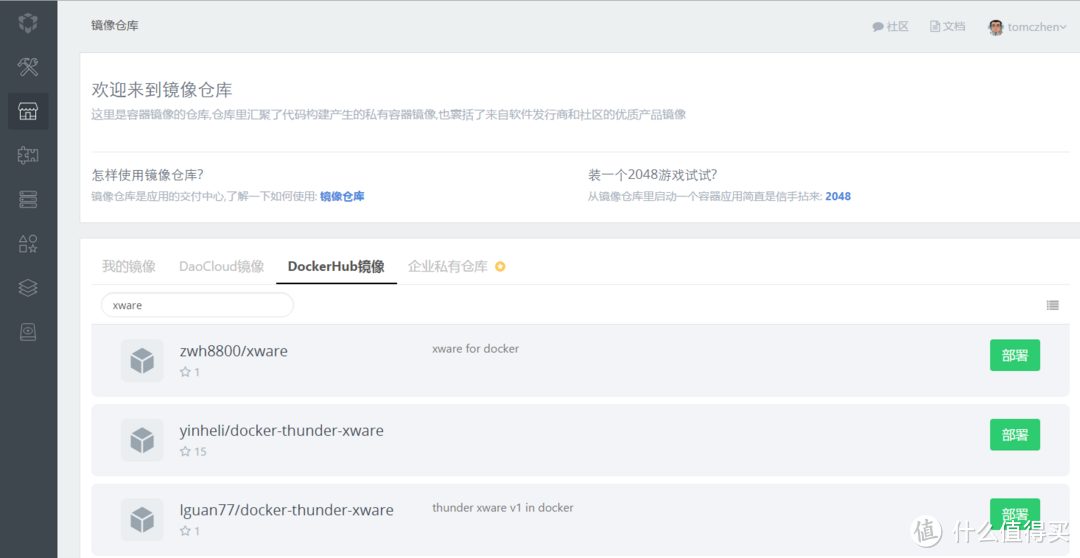This screenshot has width=1080, height=558.
Task: Click the cube icon for yinheli/docker-thunder-xware
Action: pyautogui.click(x=142, y=440)
